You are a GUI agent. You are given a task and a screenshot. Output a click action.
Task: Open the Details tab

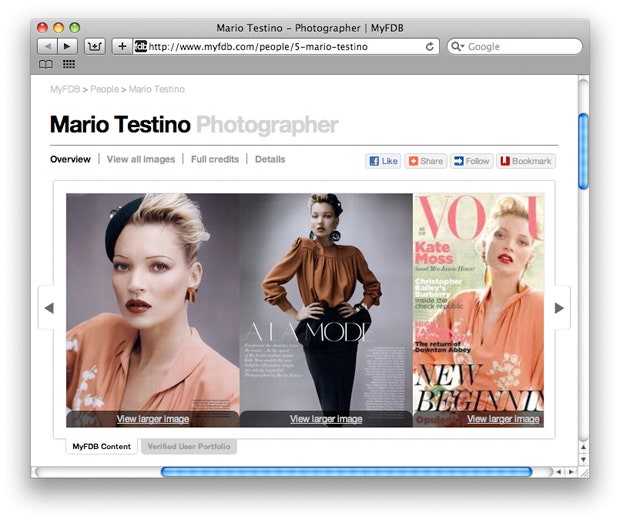(x=270, y=159)
